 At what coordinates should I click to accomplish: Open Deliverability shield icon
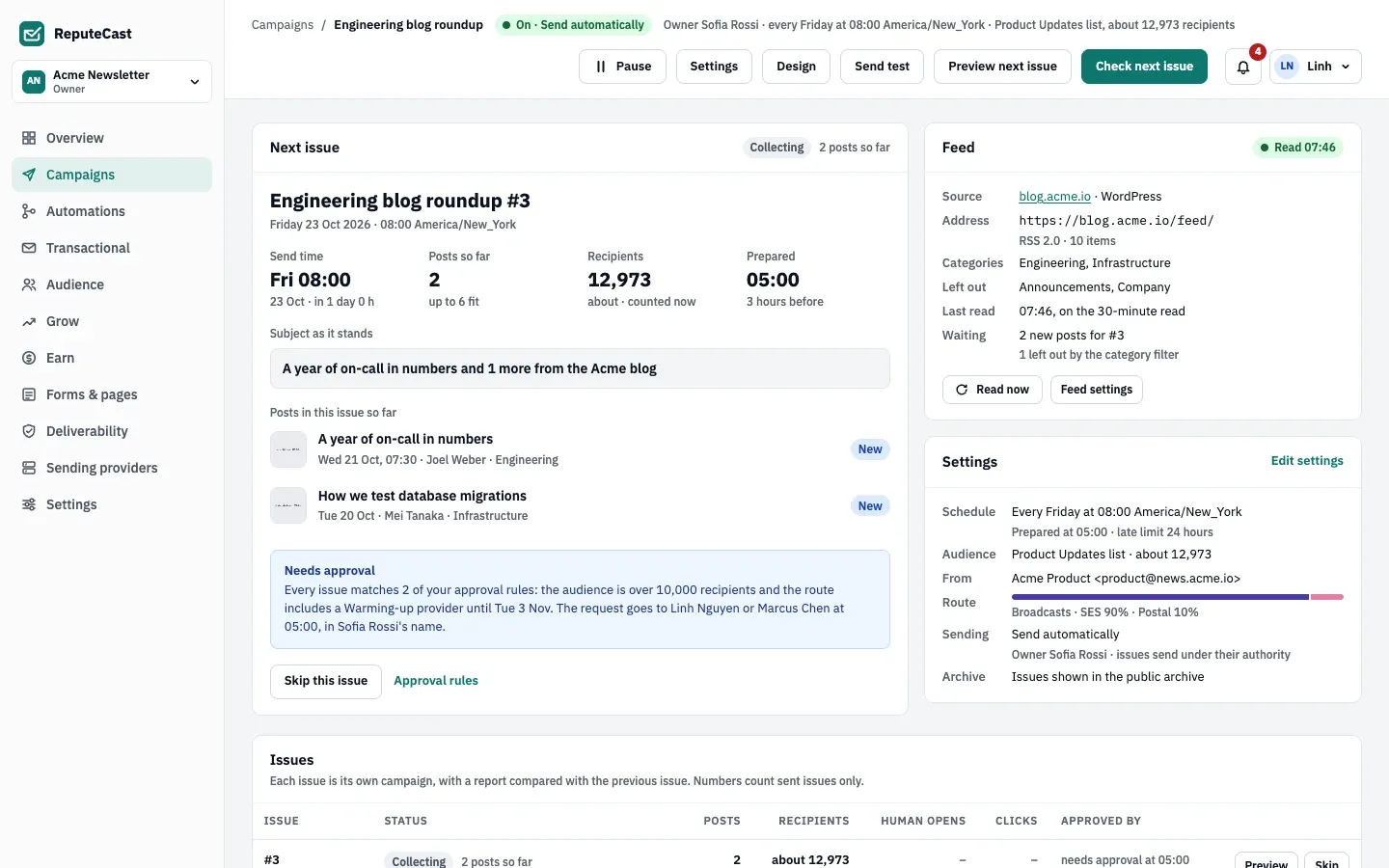tap(29, 431)
